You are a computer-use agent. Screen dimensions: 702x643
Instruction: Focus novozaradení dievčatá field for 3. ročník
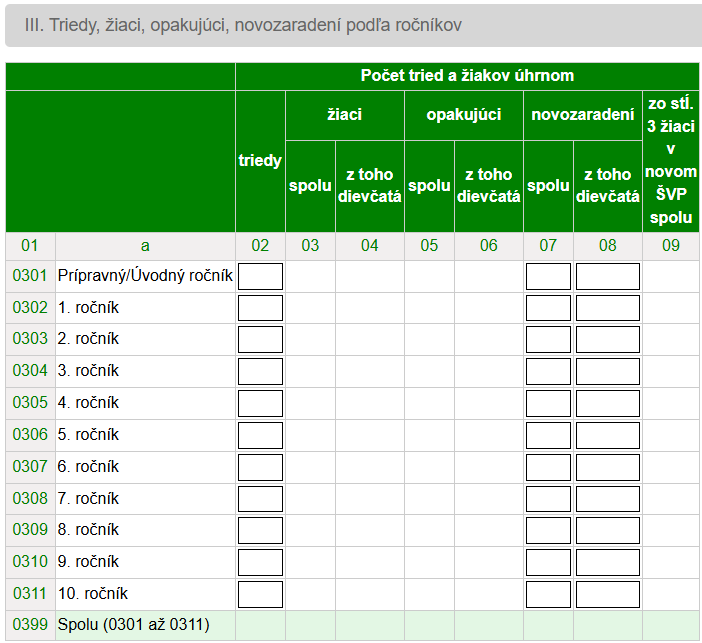(607, 372)
